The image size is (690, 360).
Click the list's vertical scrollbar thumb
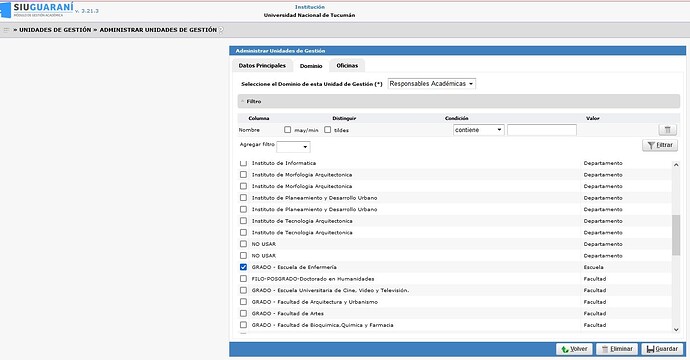[676, 235]
